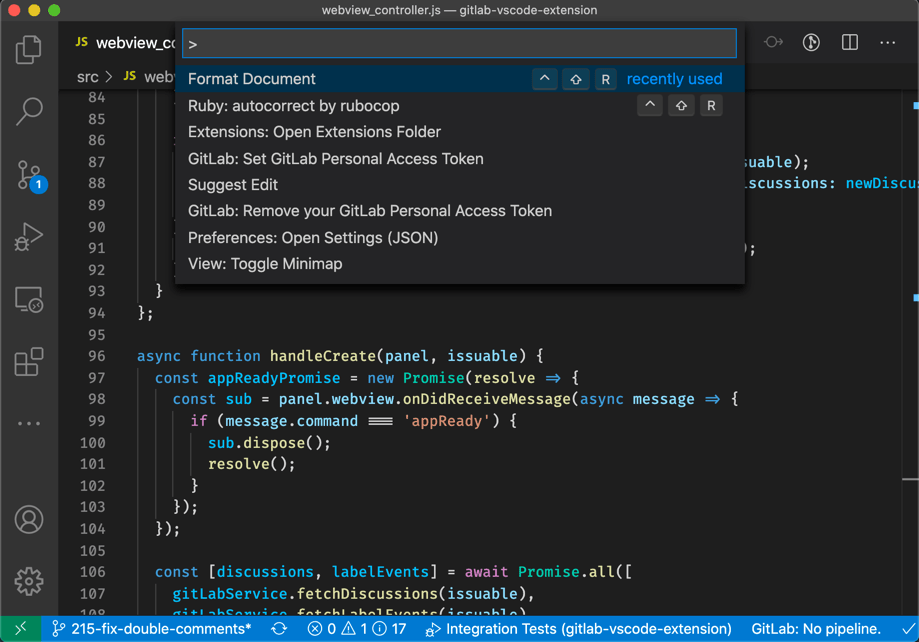Image resolution: width=919 pixels, height=642 pixels.
Task: Open the Extensions view
Action: click(29, 361)
